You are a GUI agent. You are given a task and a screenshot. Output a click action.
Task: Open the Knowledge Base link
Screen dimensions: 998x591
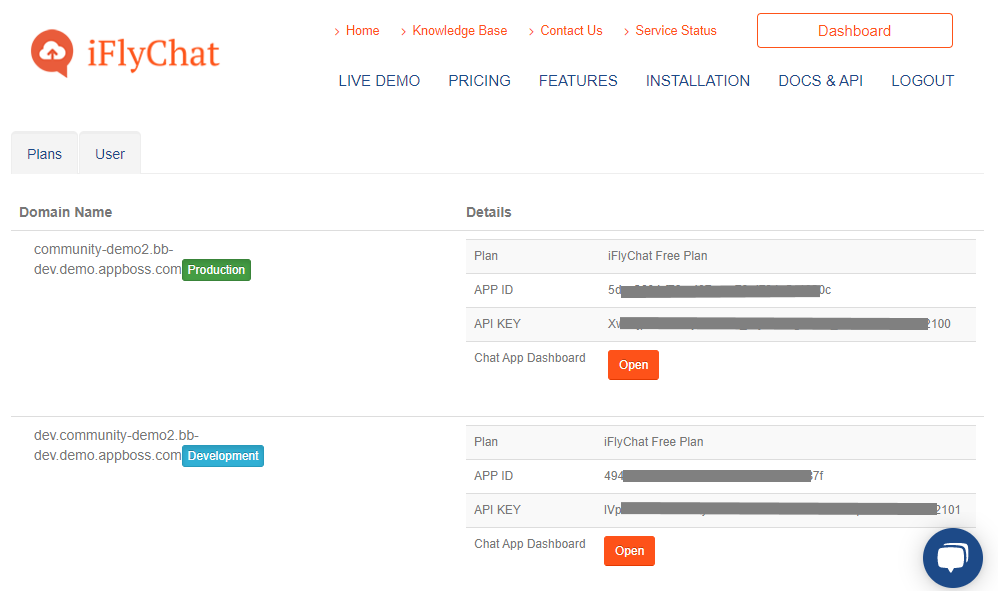click(x=459, y=31)
